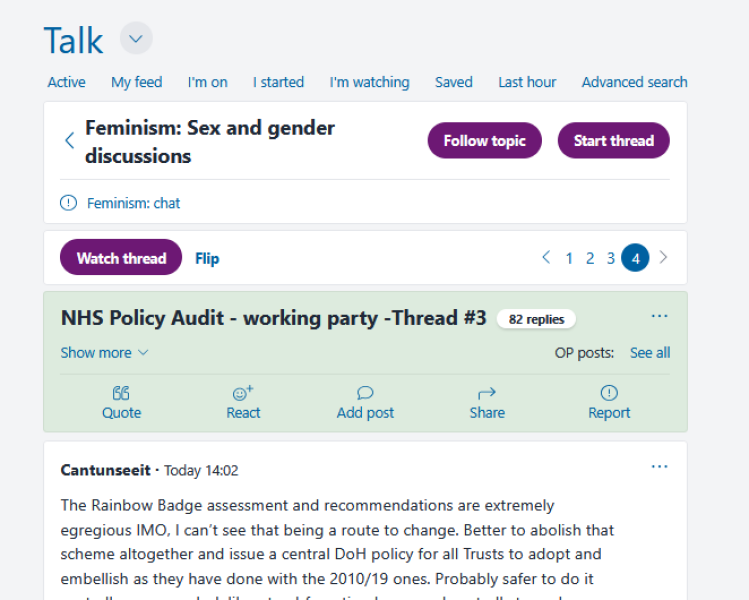Expand the Show more section

pyautogui.click(x=104, y=353)
